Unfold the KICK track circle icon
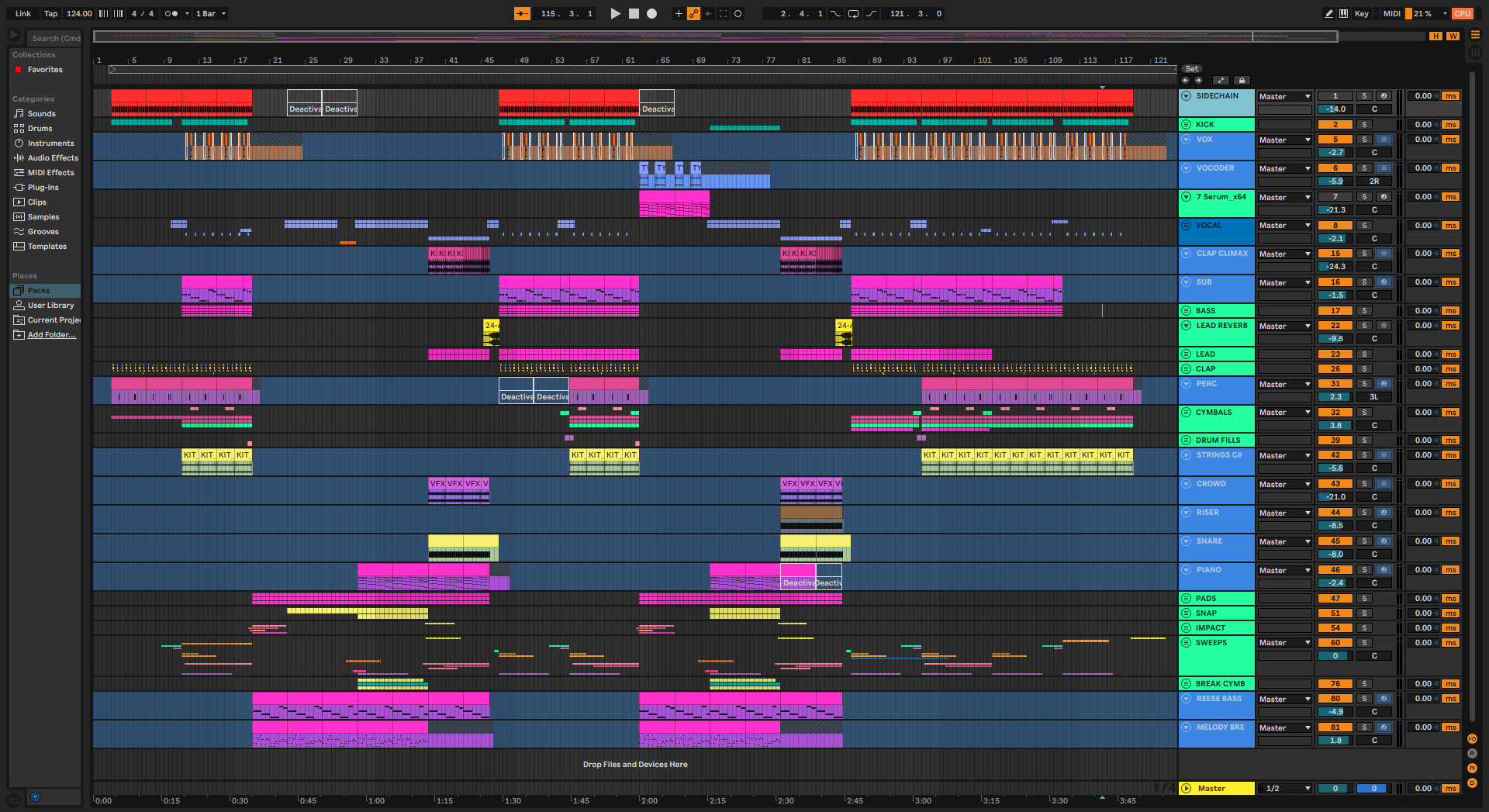This screenshot has height=812, width=1489. 1186,125
